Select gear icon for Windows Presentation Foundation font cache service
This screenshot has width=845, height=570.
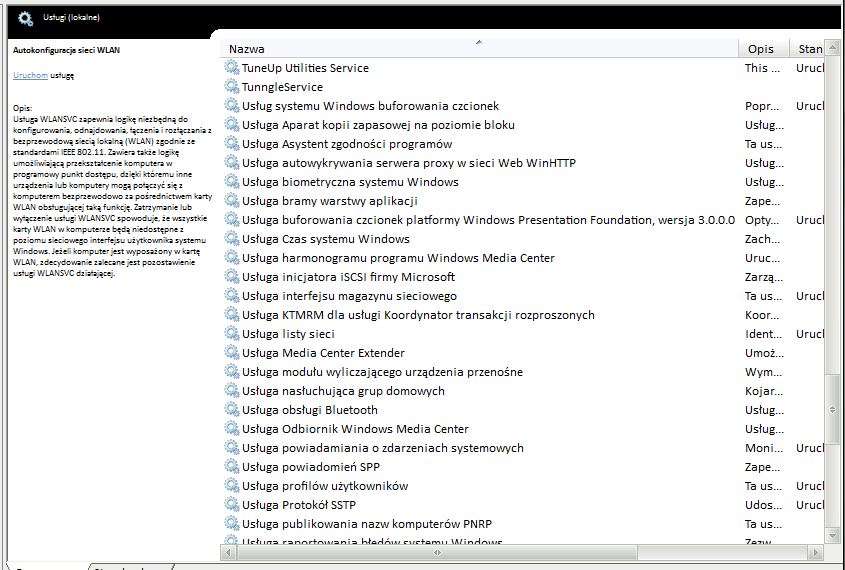[x=232, y=219]
